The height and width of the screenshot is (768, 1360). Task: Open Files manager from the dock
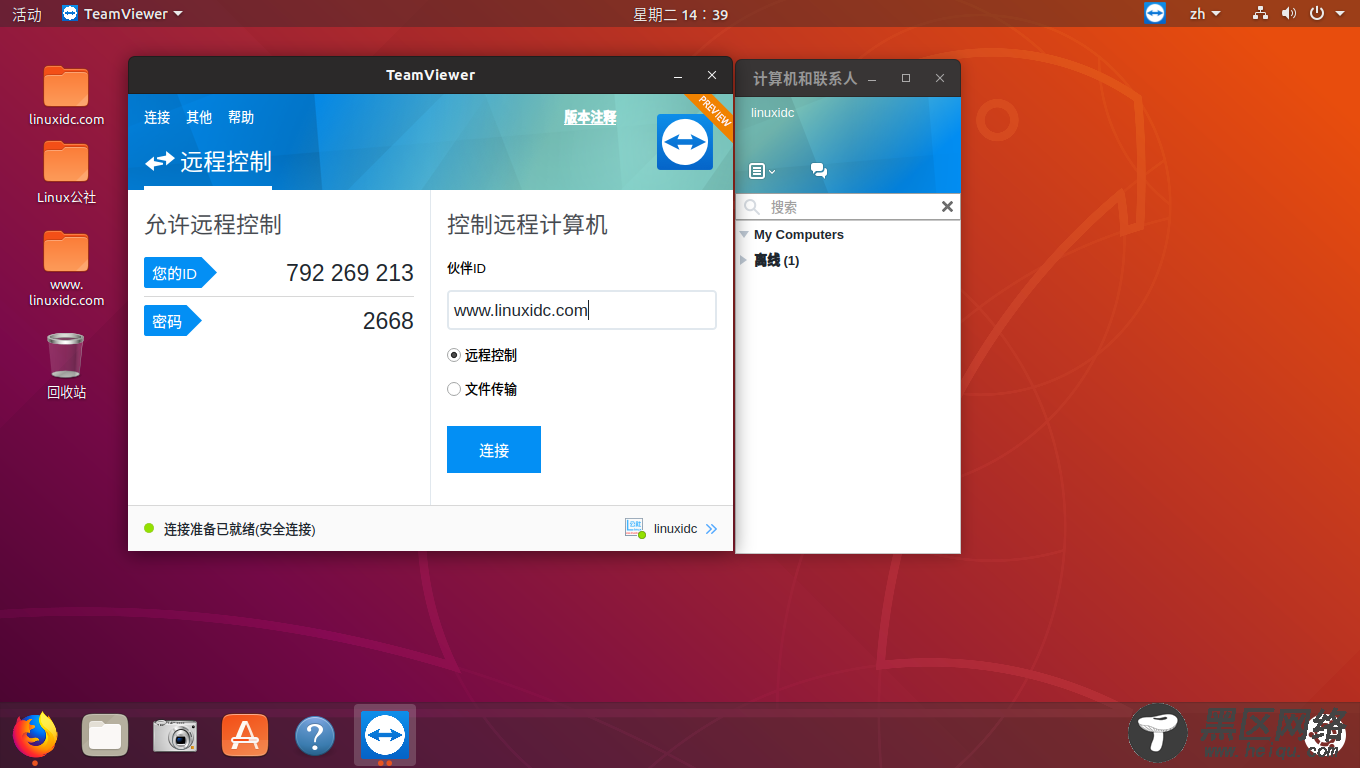(105, 736)
